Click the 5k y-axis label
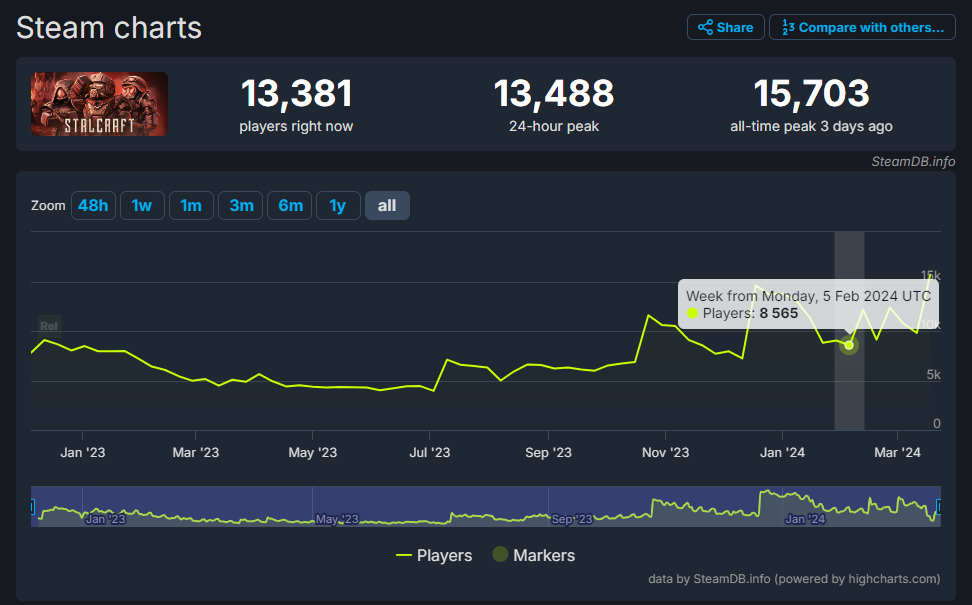Image resolution: width=972 pixels, height=605 pixels. coord(933,374)
